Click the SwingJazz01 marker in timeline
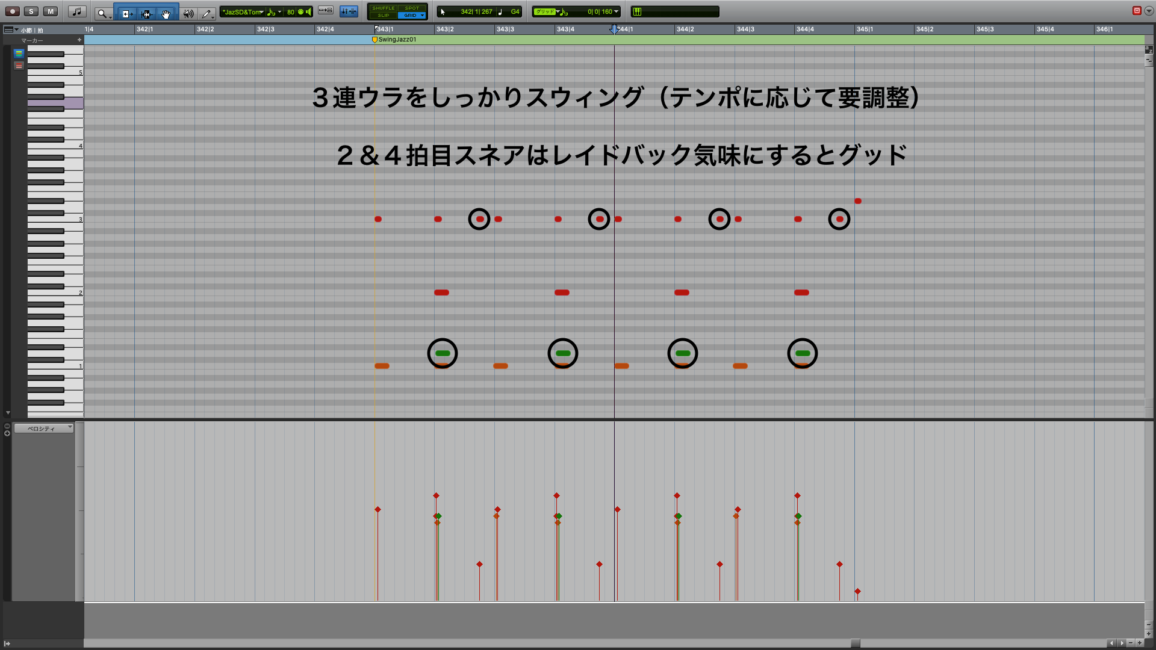Viewport: 1156px width, 650px height. (x=396, y=40)
